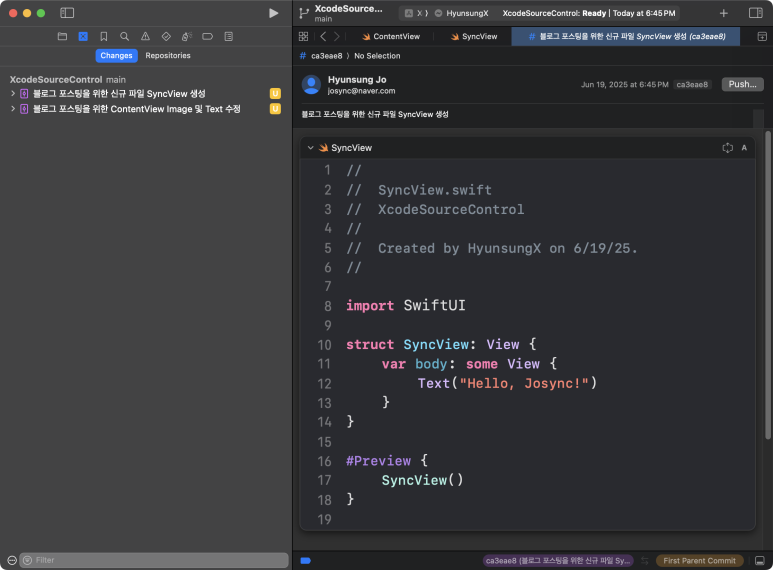Click the ca3eae8 commit hash badge

[692, 84]
